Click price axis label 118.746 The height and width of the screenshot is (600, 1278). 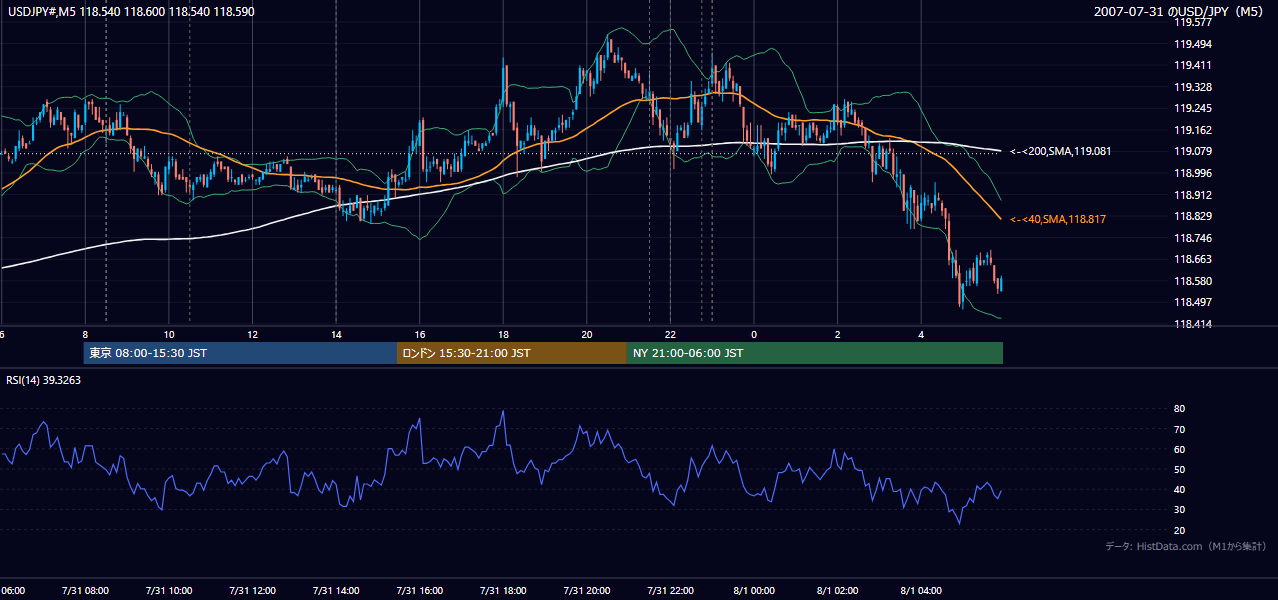(1194, 238)
